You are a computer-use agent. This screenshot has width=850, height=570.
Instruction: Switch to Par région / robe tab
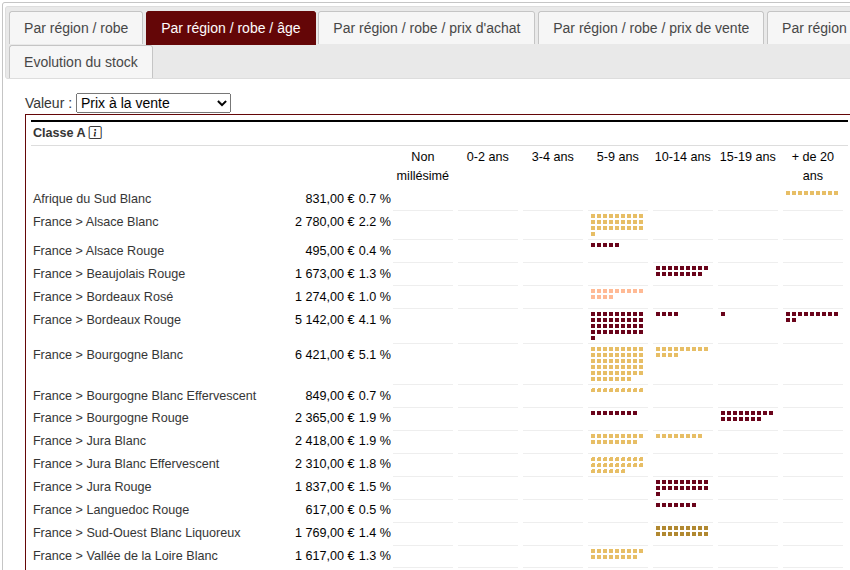point(77,28)
